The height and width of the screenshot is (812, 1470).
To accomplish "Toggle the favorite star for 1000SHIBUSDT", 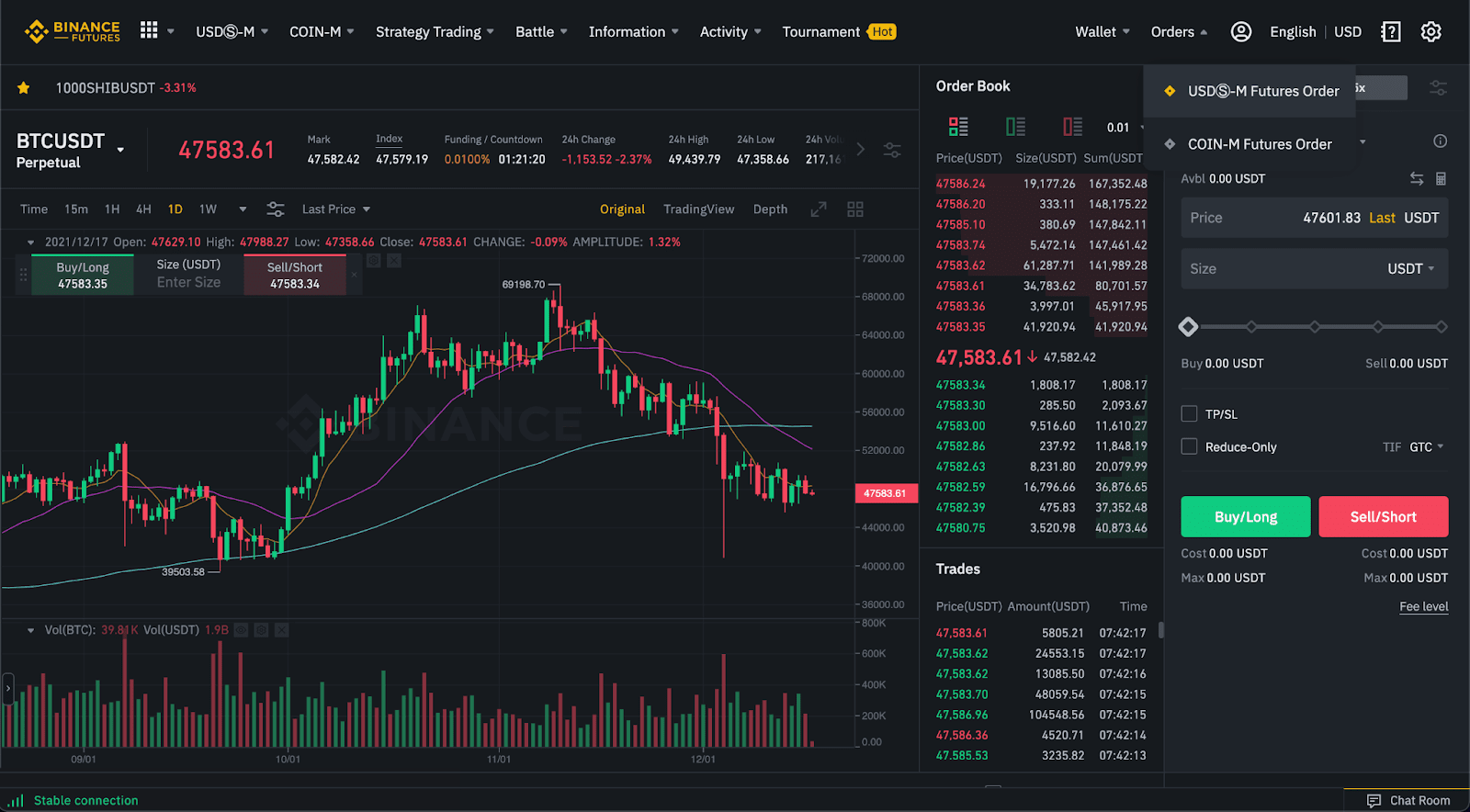I will click(24, 88).
